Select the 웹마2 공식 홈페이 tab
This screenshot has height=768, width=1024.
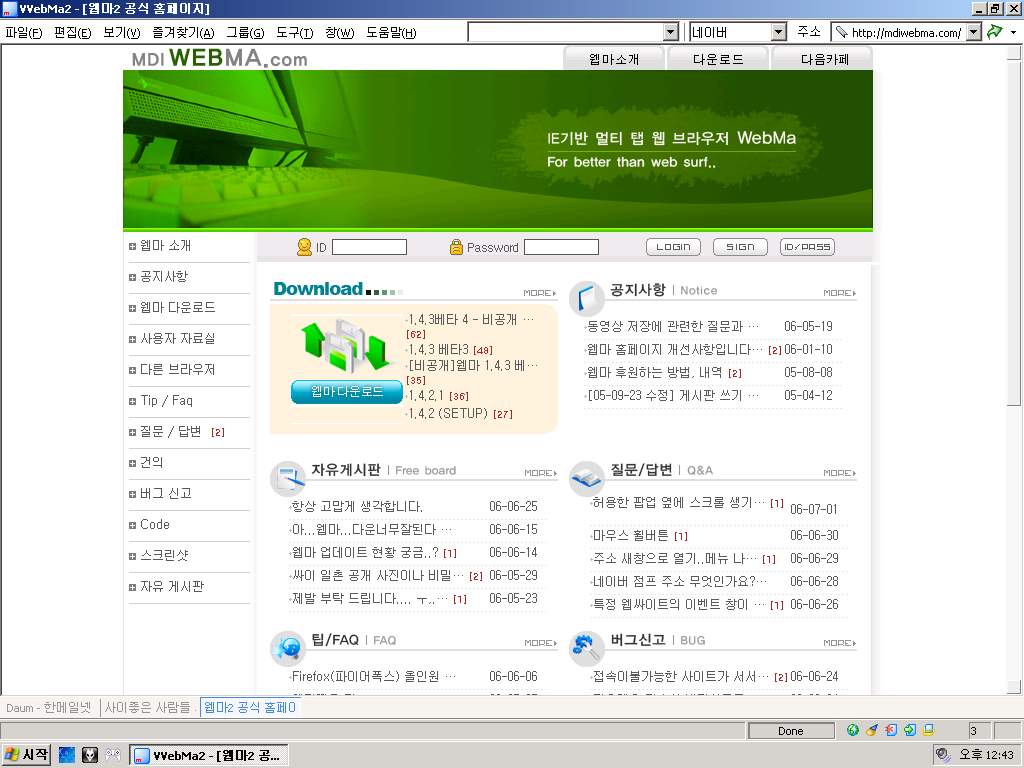click(x=249, y=707)
